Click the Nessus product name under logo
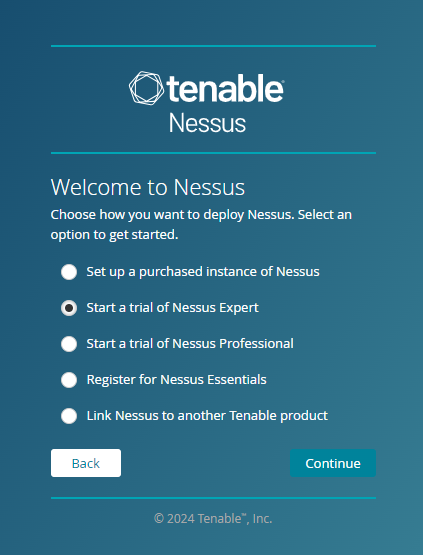This screenshot has height=555, width=423. click(207, 123)
